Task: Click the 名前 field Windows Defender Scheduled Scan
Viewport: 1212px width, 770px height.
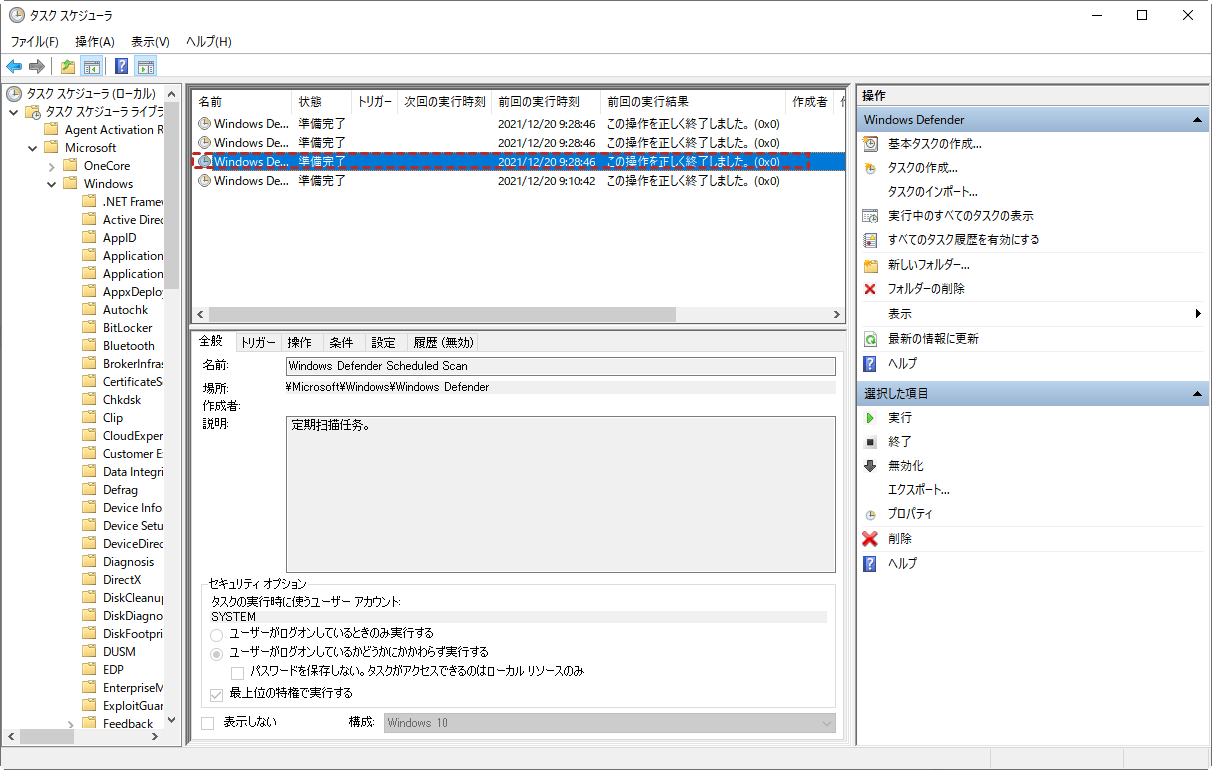Action: [x=560, y=366]
